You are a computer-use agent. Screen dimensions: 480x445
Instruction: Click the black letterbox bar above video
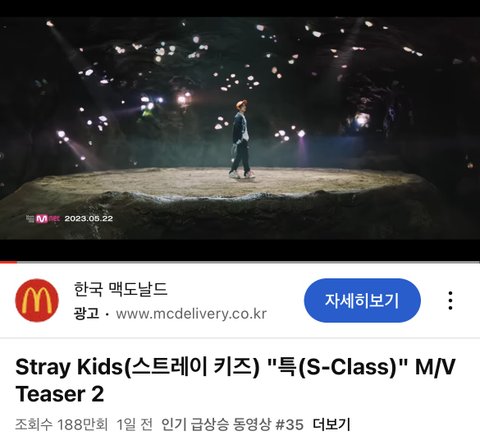(240, 8)
